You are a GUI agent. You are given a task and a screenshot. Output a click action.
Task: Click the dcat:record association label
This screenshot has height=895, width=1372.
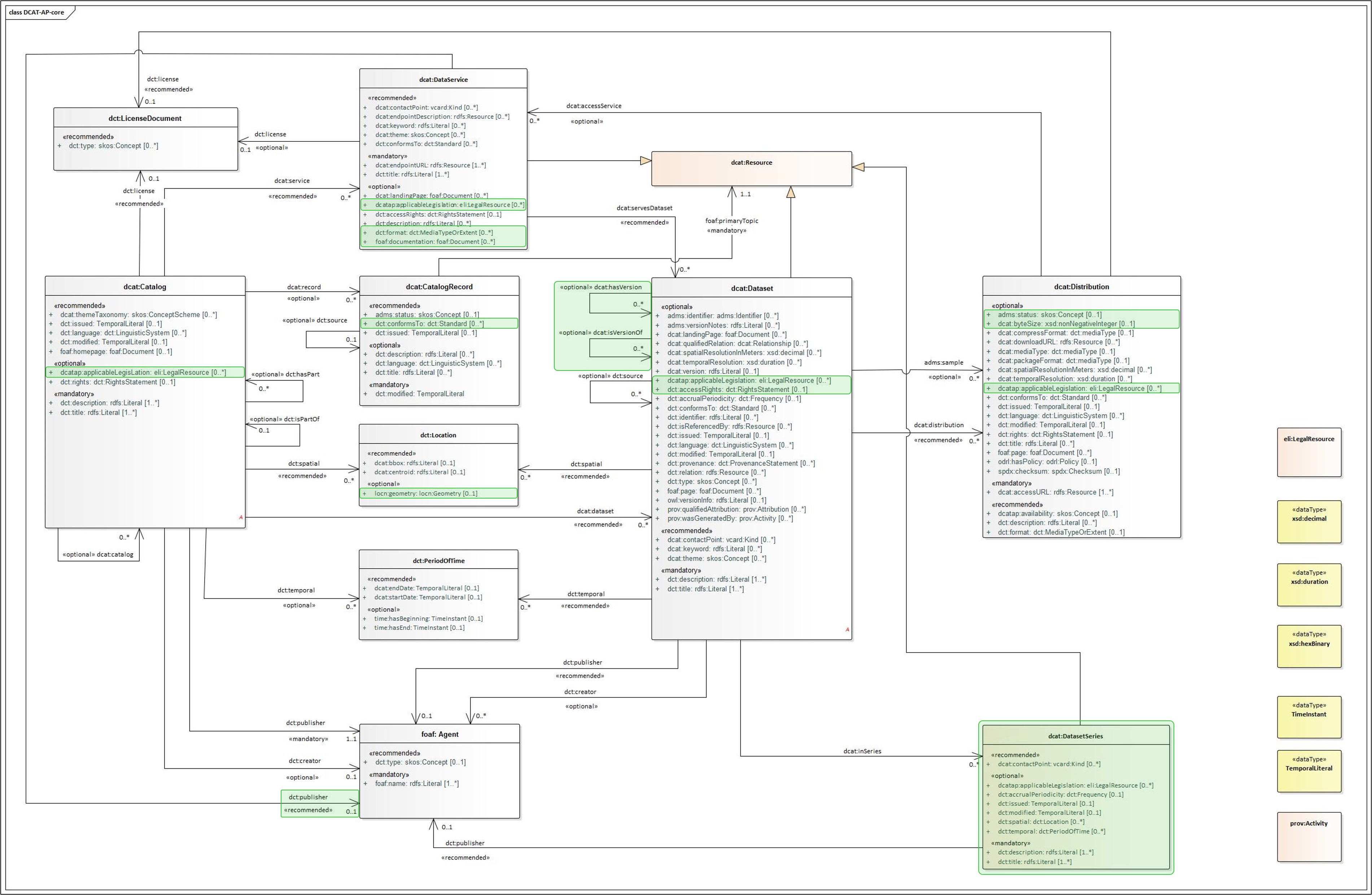[304, 287]
